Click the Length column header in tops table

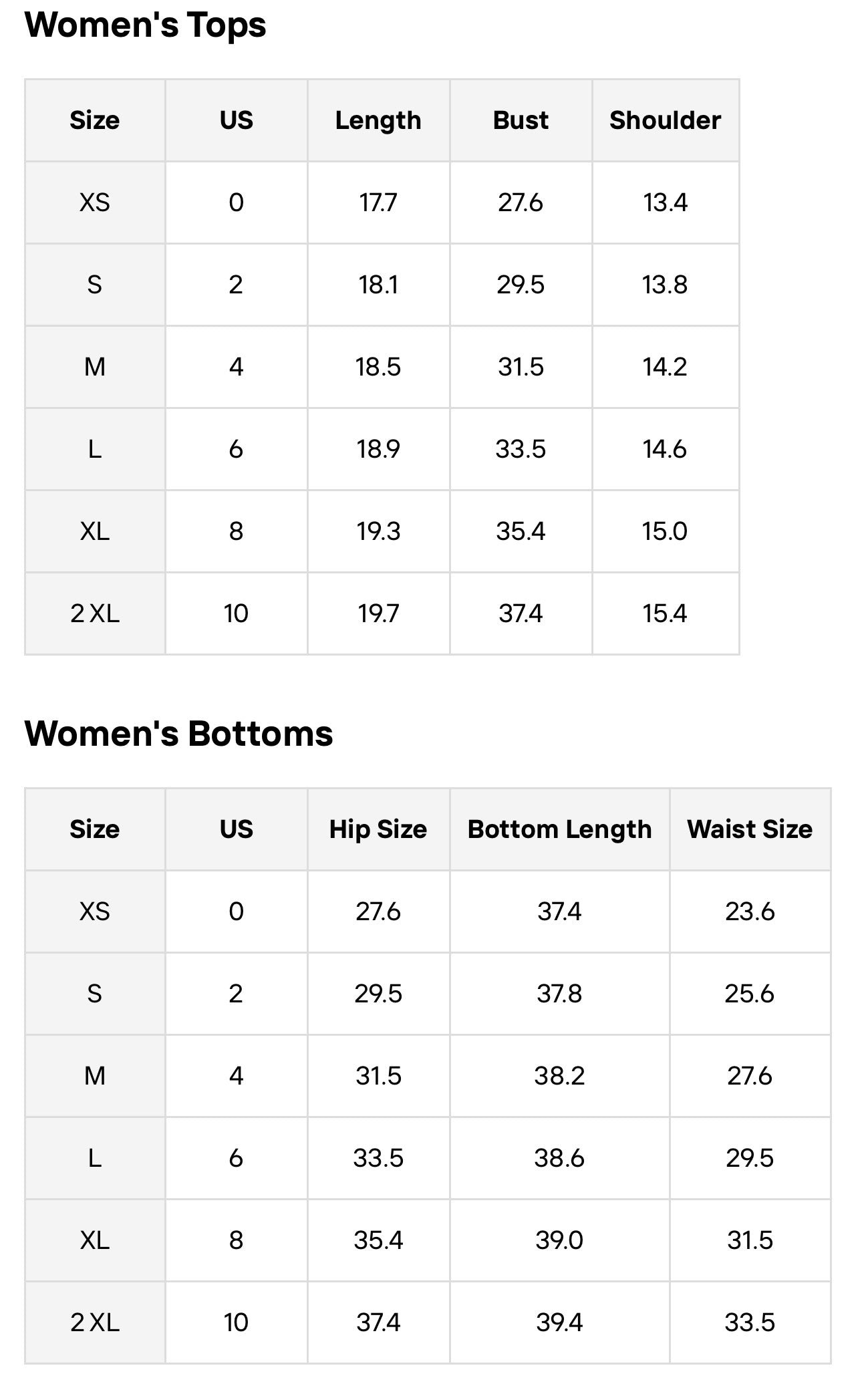378,120
